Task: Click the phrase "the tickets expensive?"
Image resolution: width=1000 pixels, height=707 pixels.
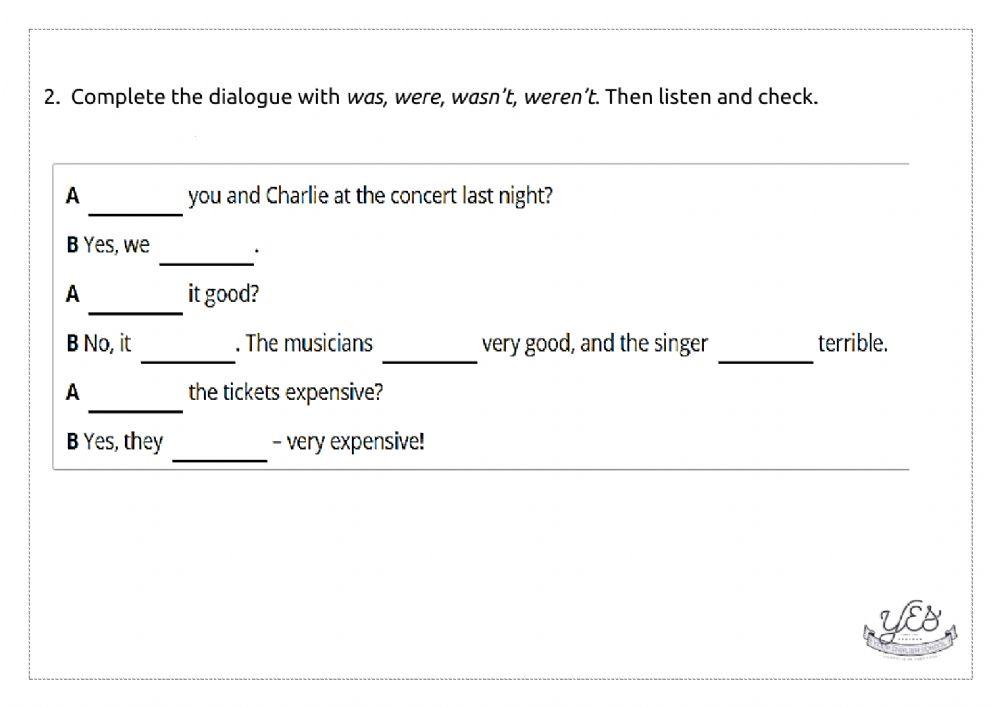Action: tap(286, 392)
